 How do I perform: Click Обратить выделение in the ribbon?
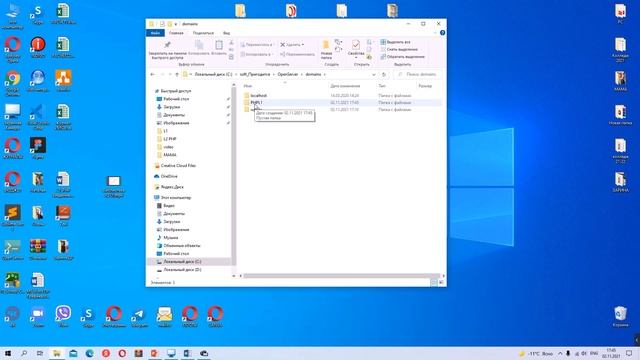pyautogui.click(x=402, y=57)
